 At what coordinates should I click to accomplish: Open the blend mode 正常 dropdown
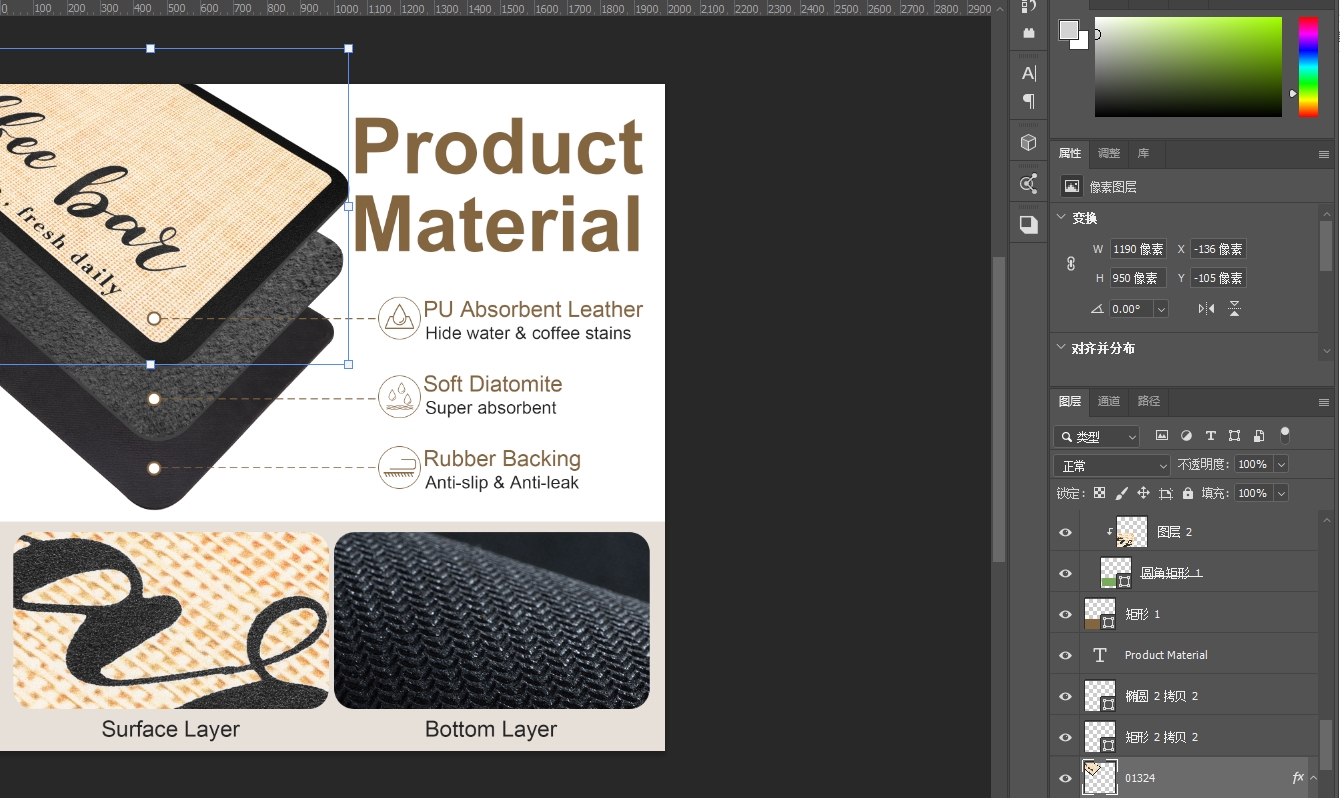click(1111, 465)
